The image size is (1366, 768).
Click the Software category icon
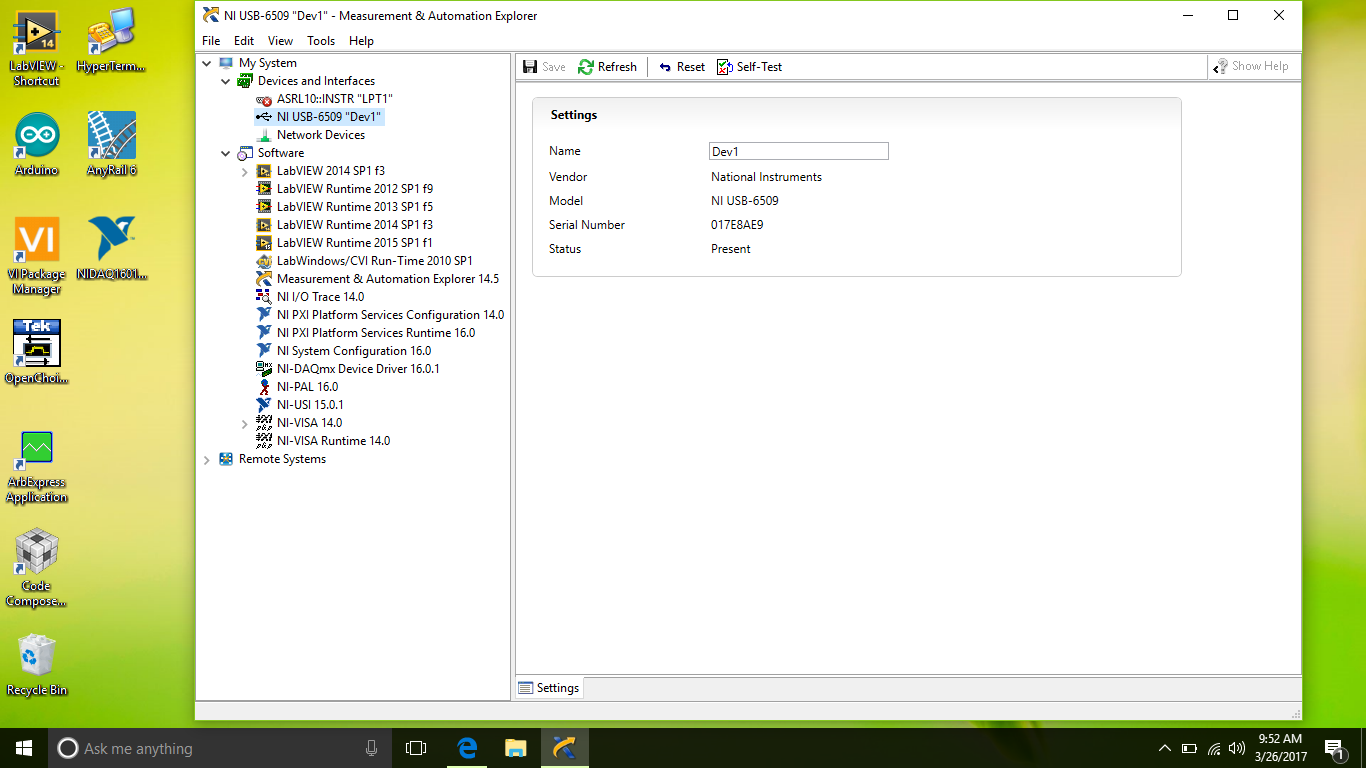pos(245,153)
